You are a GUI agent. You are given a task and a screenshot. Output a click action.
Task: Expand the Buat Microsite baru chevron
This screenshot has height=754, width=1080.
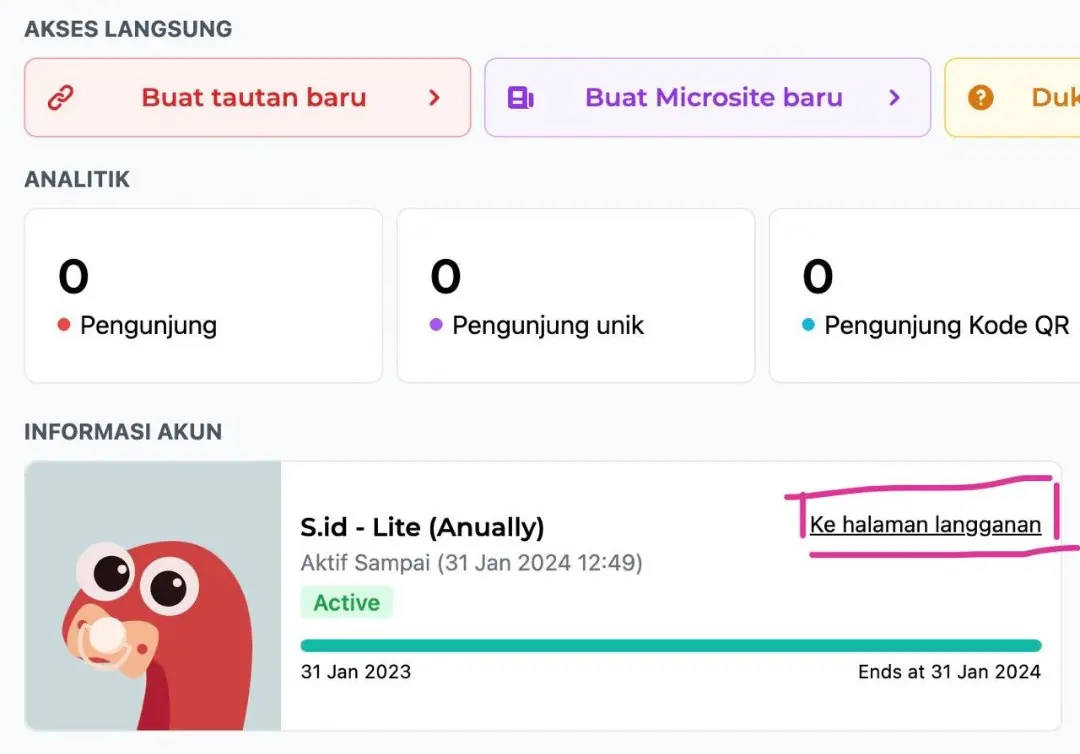[894, 98]
